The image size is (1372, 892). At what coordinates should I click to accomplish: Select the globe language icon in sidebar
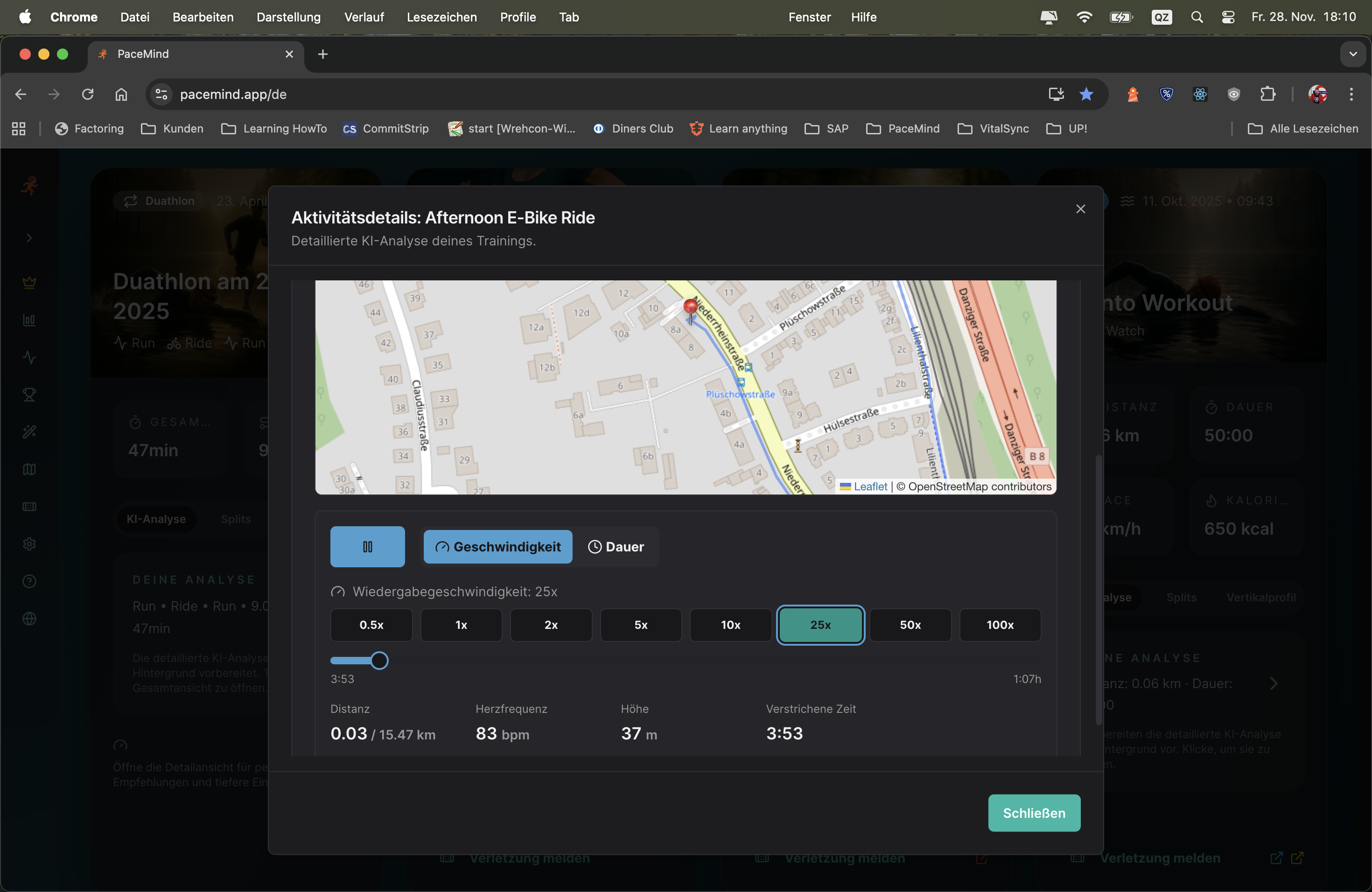28,618
